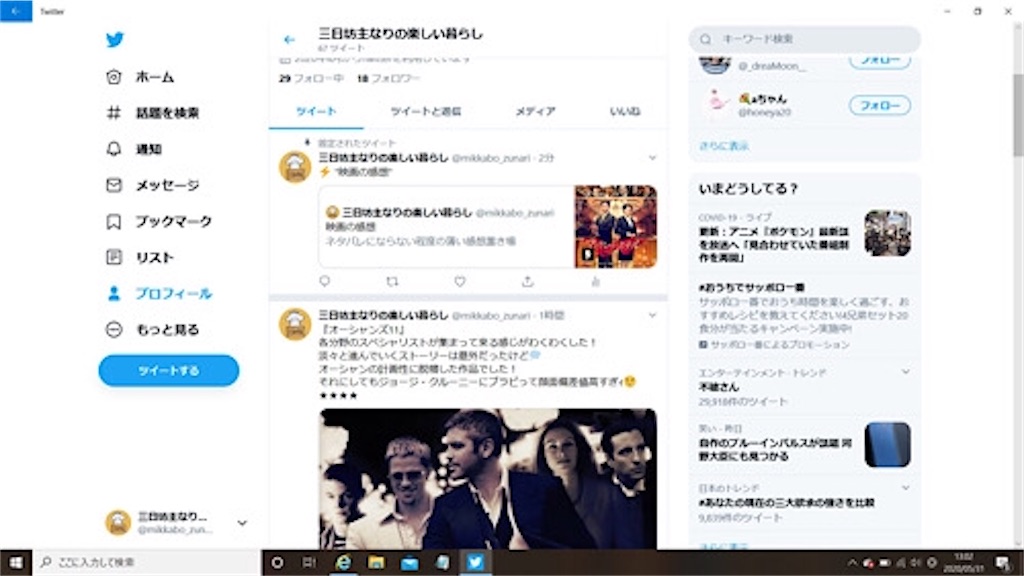Expand options for 不破さん trend
Image resolution: width=1024 pixels, height=576 pixels.
tap(906, 372)
